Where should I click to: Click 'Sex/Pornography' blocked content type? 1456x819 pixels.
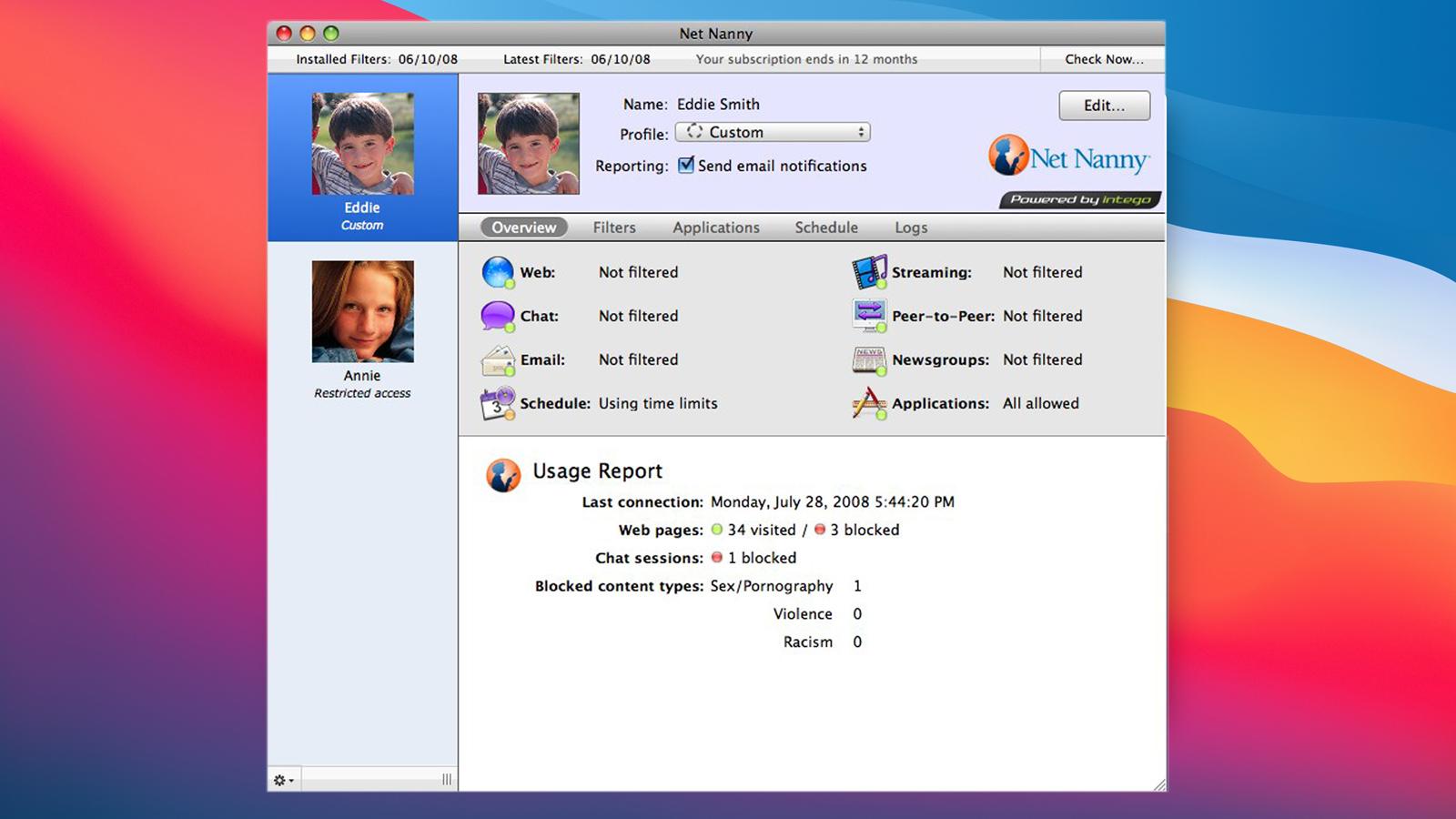point(772,586)
